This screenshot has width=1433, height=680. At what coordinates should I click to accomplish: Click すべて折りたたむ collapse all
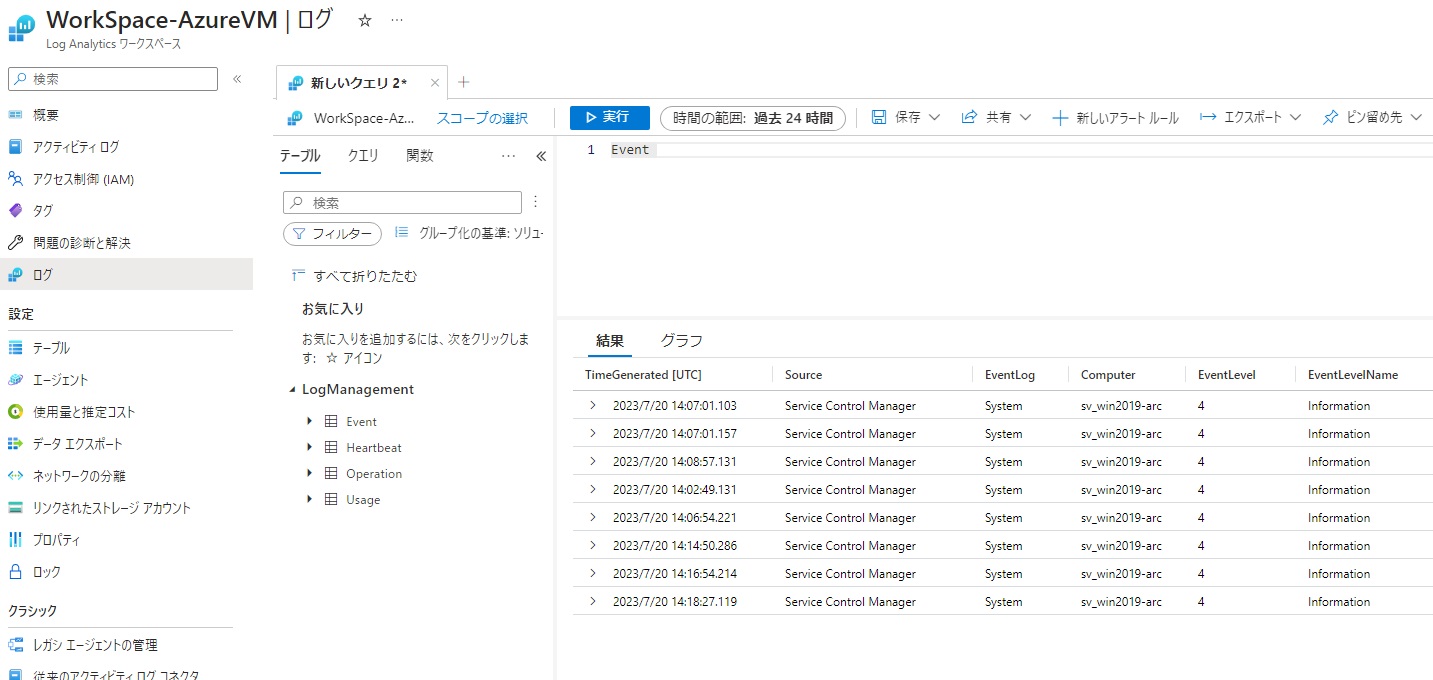(x=354, y=276)
